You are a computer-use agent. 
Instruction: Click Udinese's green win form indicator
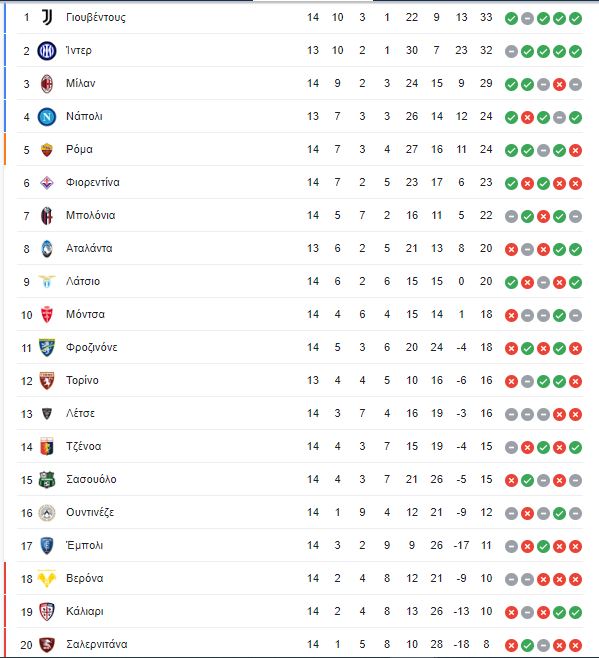coord(559,513)
